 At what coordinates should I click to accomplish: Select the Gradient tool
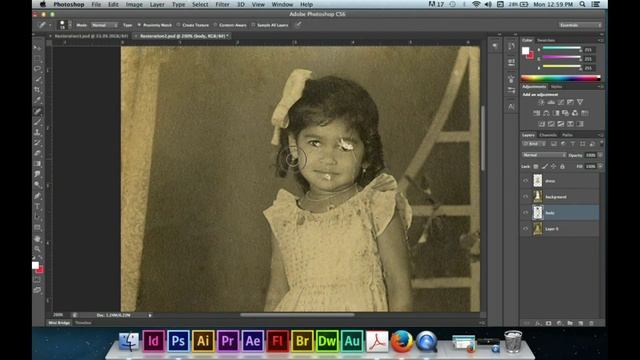click(x=38, y=164)
